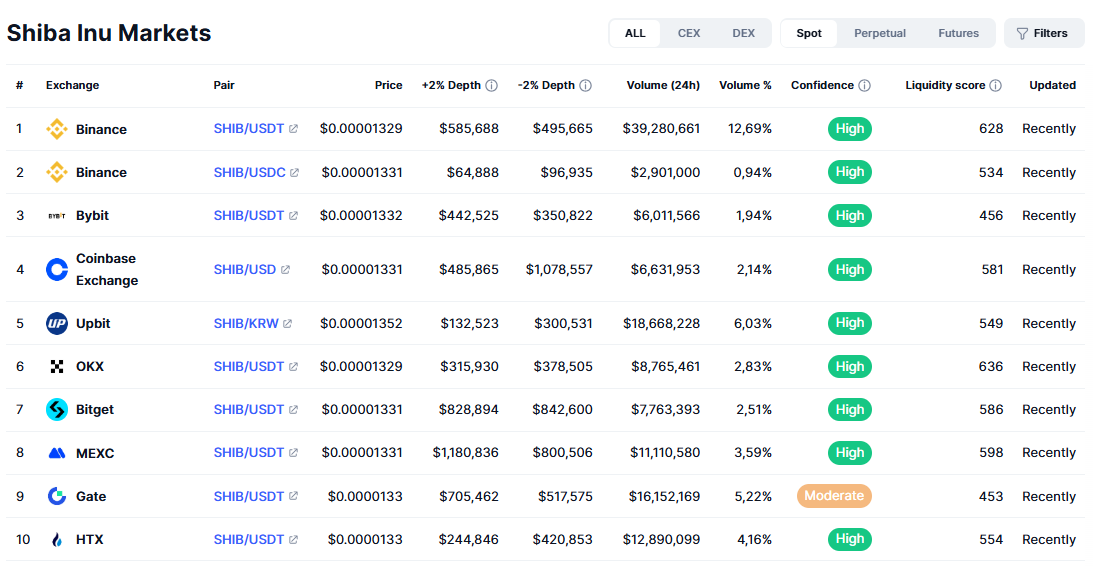Click the Coinbase Exchange name
This screenshot has width=1097, height=567.
pyautogui.click(x=107, y=270)
